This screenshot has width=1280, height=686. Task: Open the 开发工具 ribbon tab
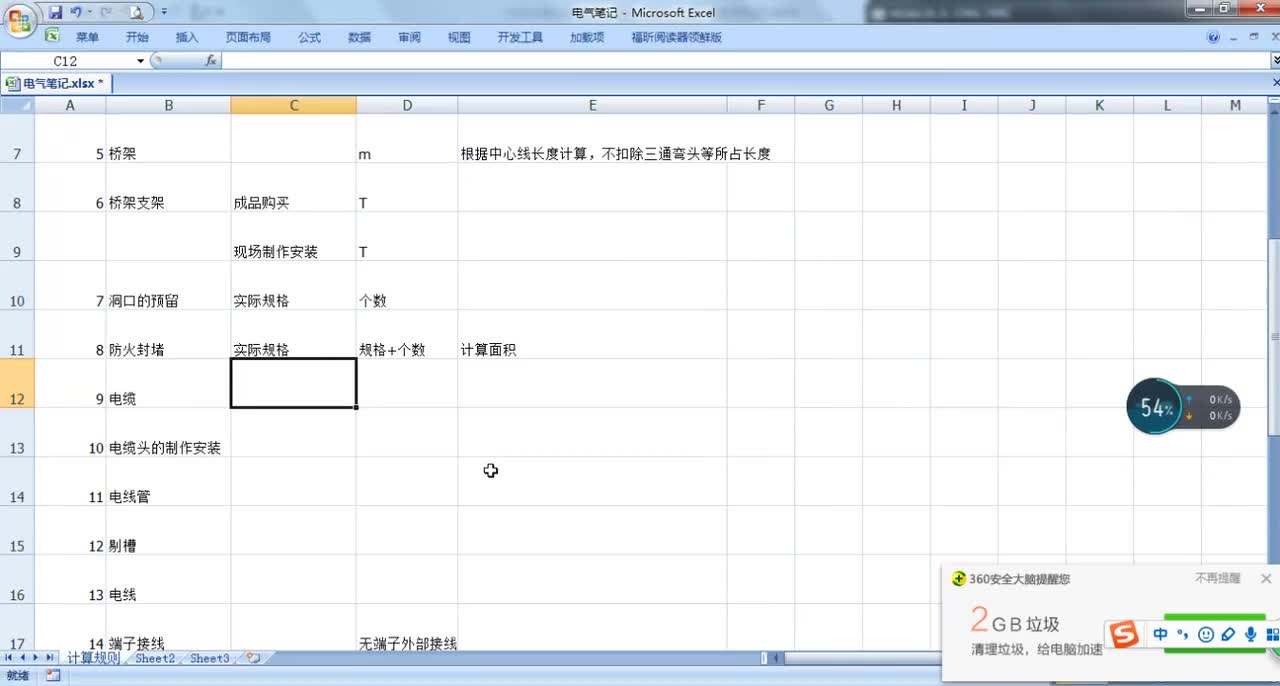click(x=520, y=37)
